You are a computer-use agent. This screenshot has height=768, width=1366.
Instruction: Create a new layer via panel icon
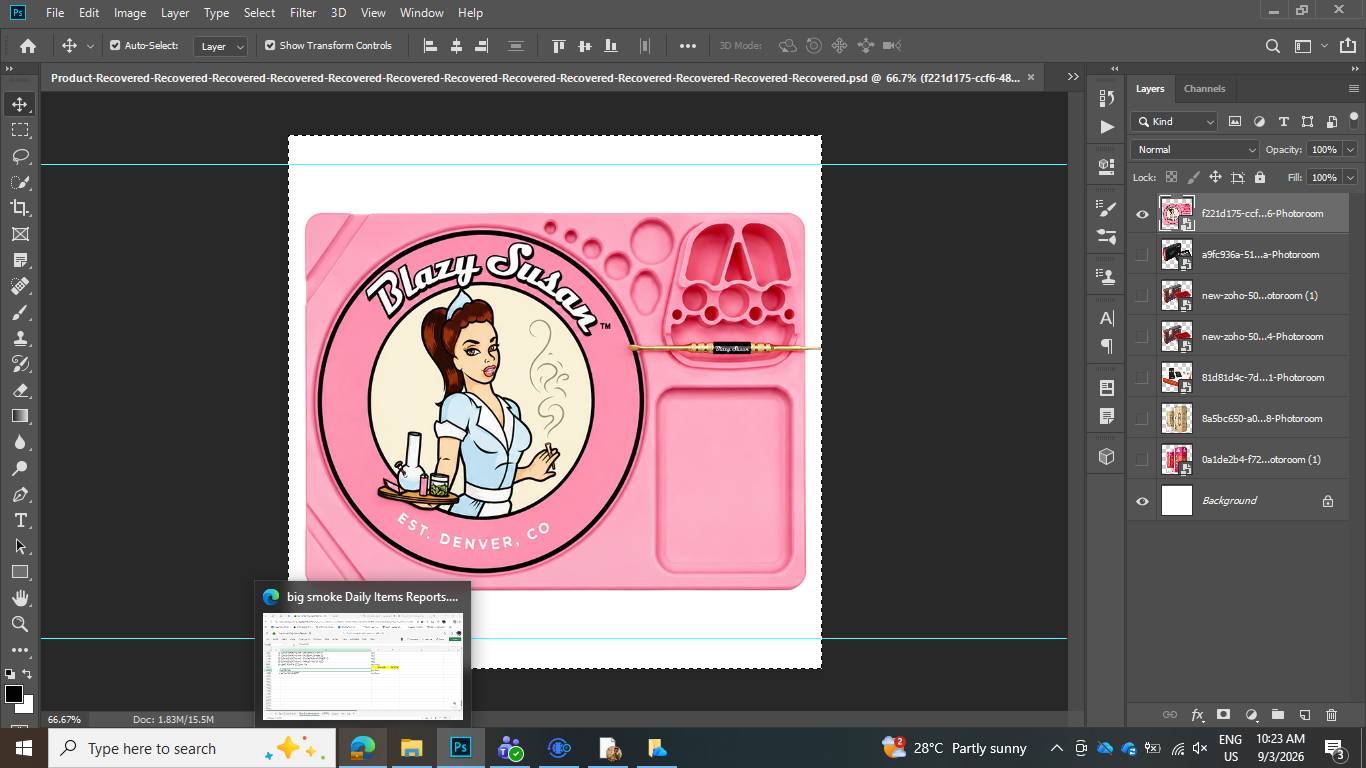(x=1304, y=715)
